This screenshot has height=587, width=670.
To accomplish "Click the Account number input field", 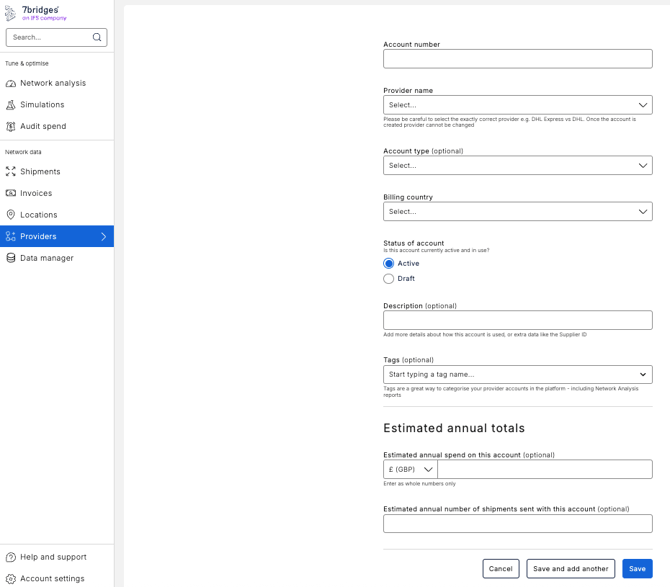I will point(517,59).
